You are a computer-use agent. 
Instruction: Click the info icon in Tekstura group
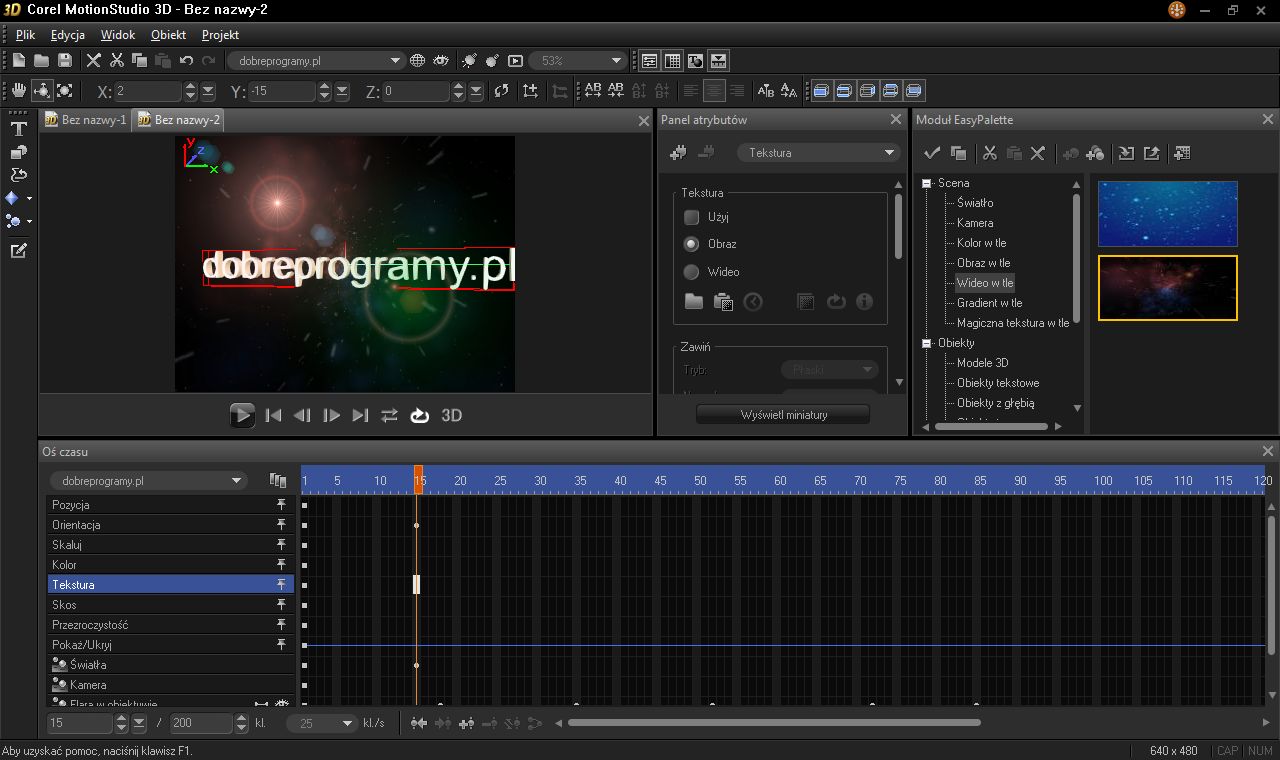(864, 301)
